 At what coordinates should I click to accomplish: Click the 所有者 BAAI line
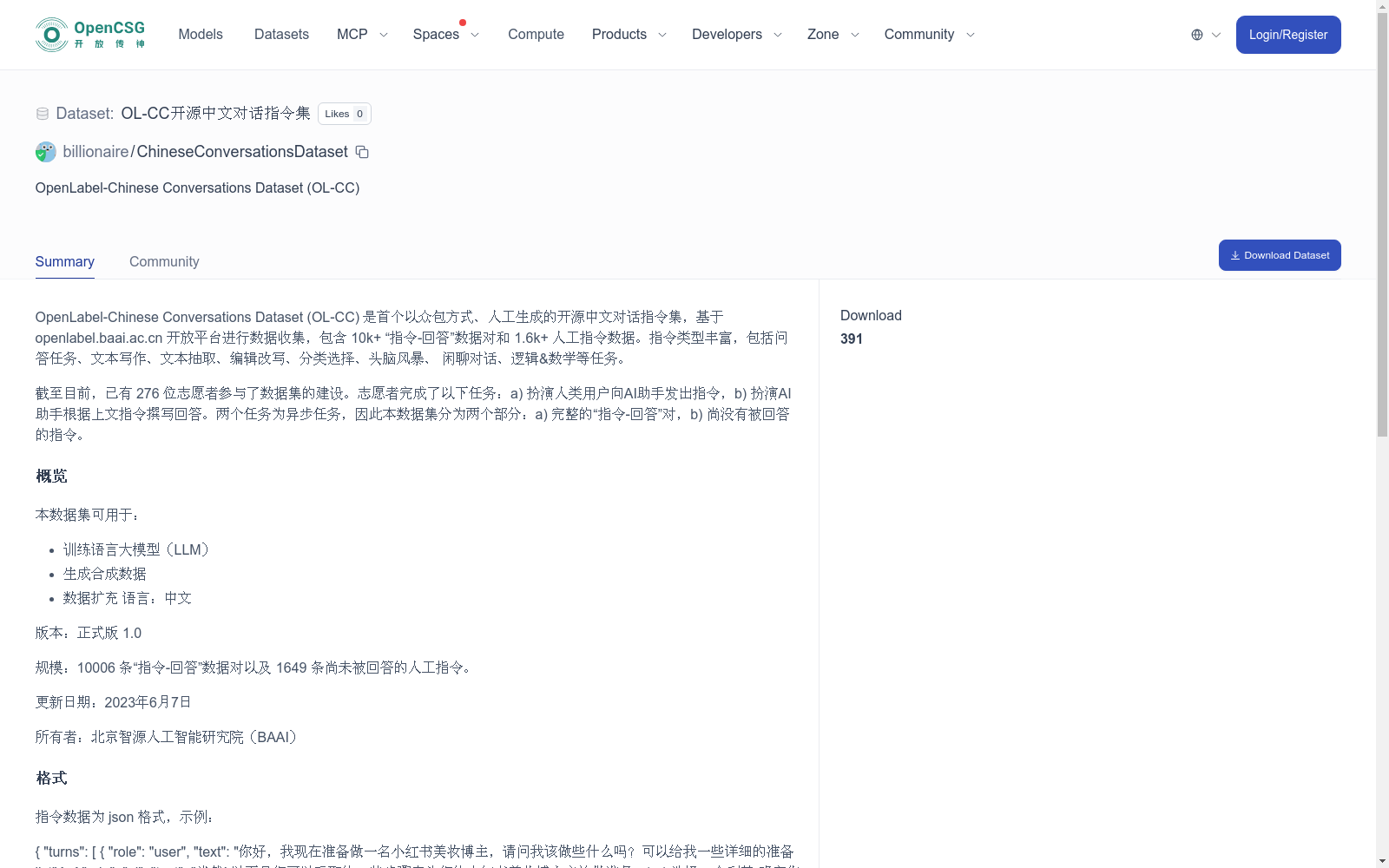click(x=168, y=737)
